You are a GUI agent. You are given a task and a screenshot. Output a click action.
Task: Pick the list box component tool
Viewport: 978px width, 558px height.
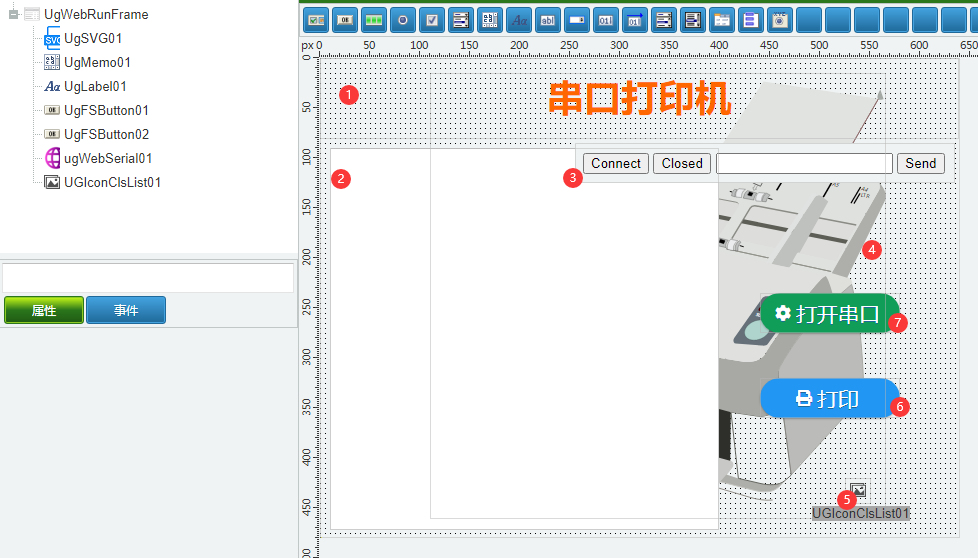coord(461,21)
